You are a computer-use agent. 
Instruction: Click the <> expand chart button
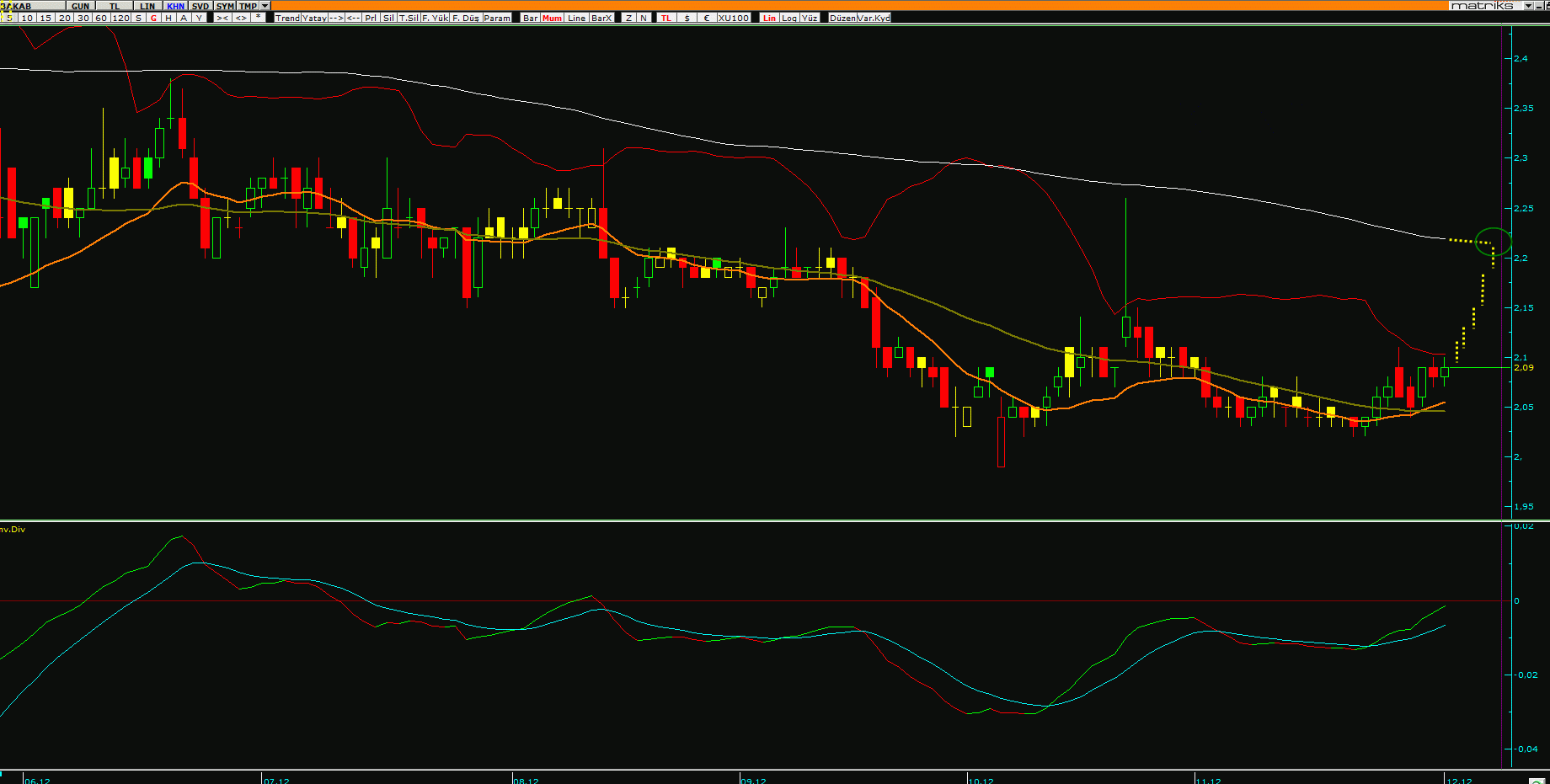[x=242, y=18]
